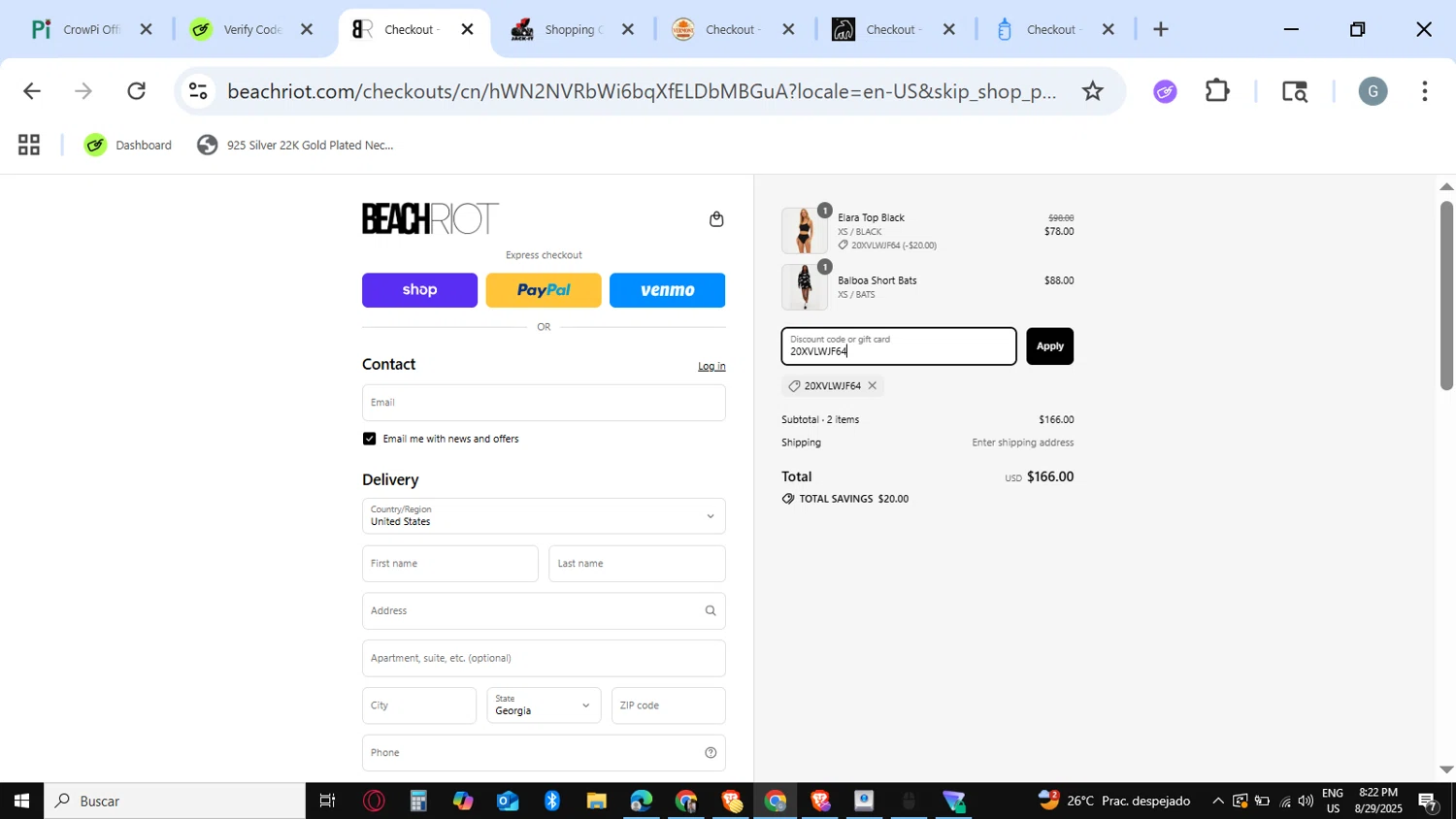This screenshot has width=1456, height=819.
Task: Focus the Apartment, suite field
Action: 544,658
